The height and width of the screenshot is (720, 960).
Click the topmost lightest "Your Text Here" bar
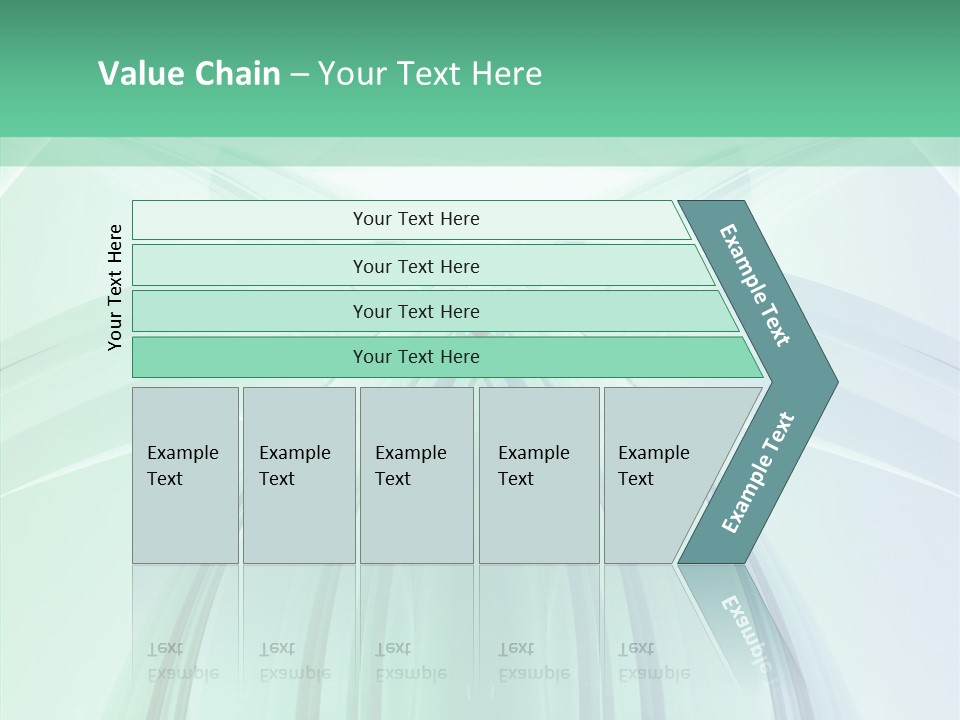pos(416,219)
